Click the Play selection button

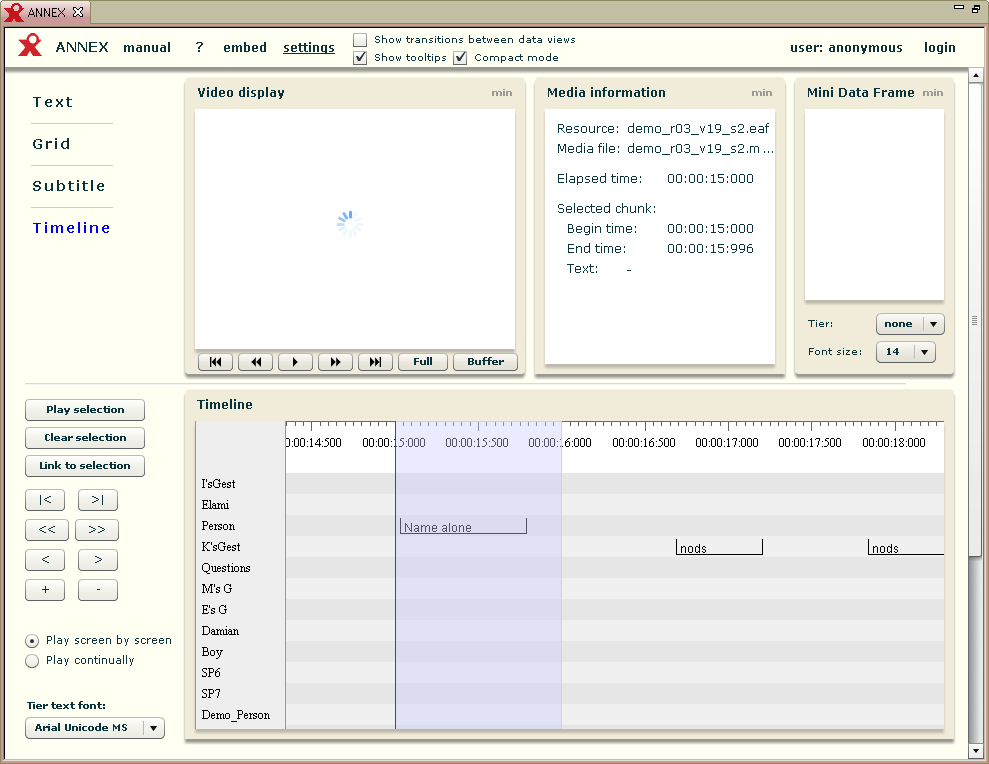coord(85,410)
